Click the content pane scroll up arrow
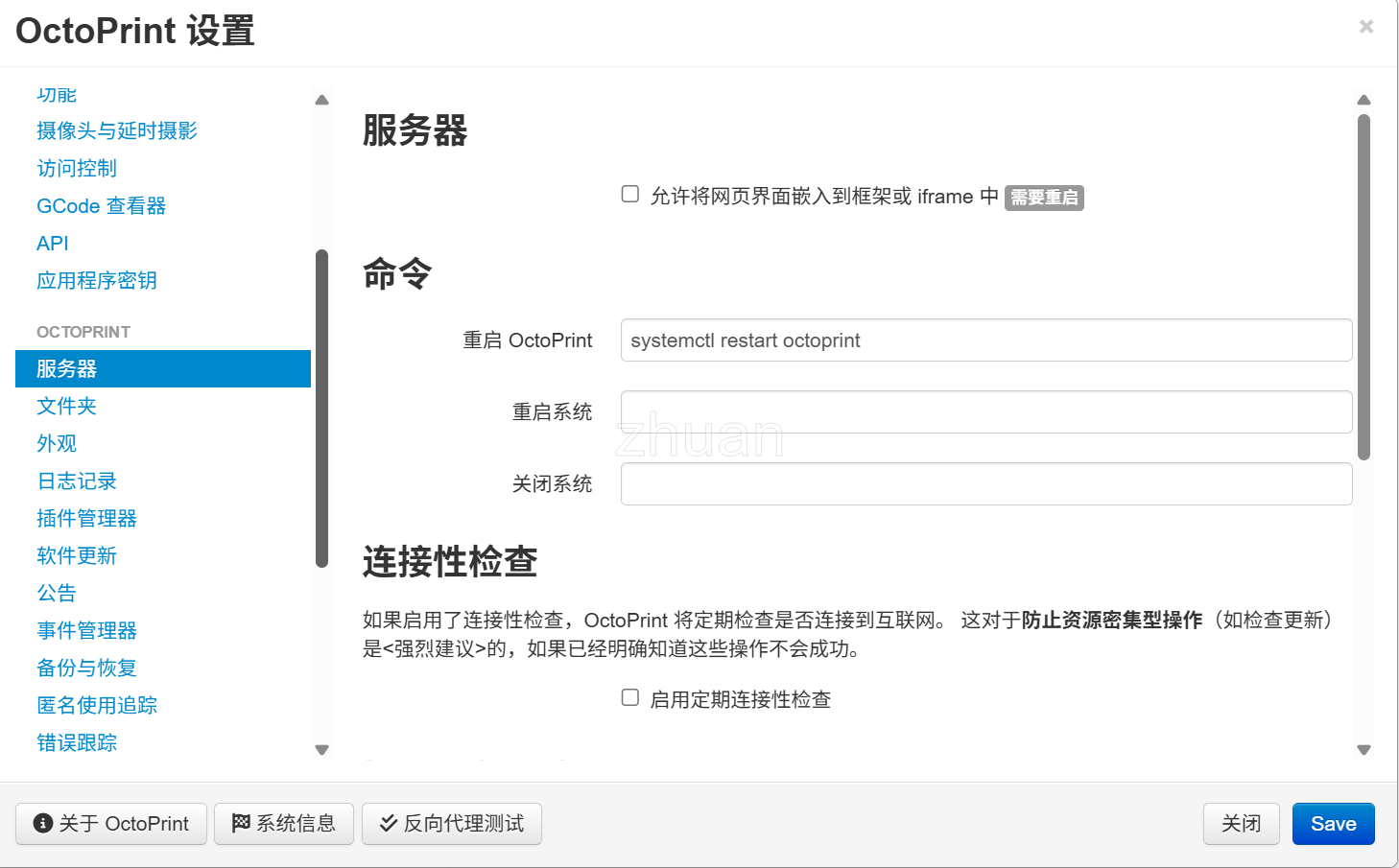This screenshot has height=868, width=1399. (x=1364, y=100)
